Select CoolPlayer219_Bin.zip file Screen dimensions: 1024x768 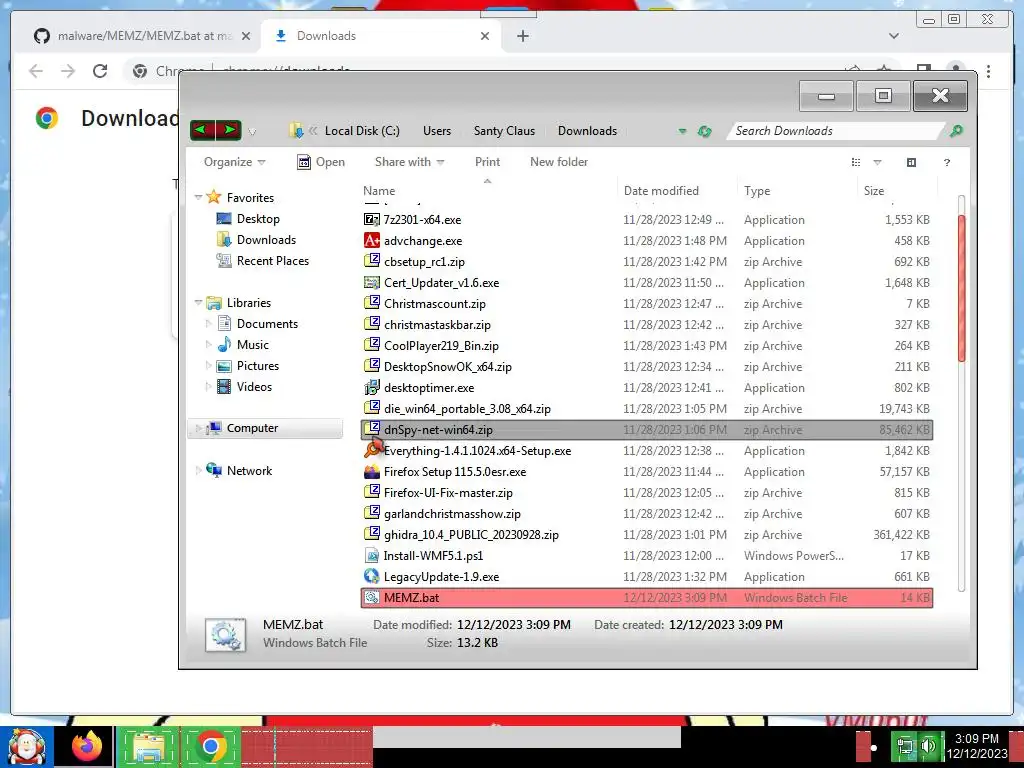pos(647,345)
